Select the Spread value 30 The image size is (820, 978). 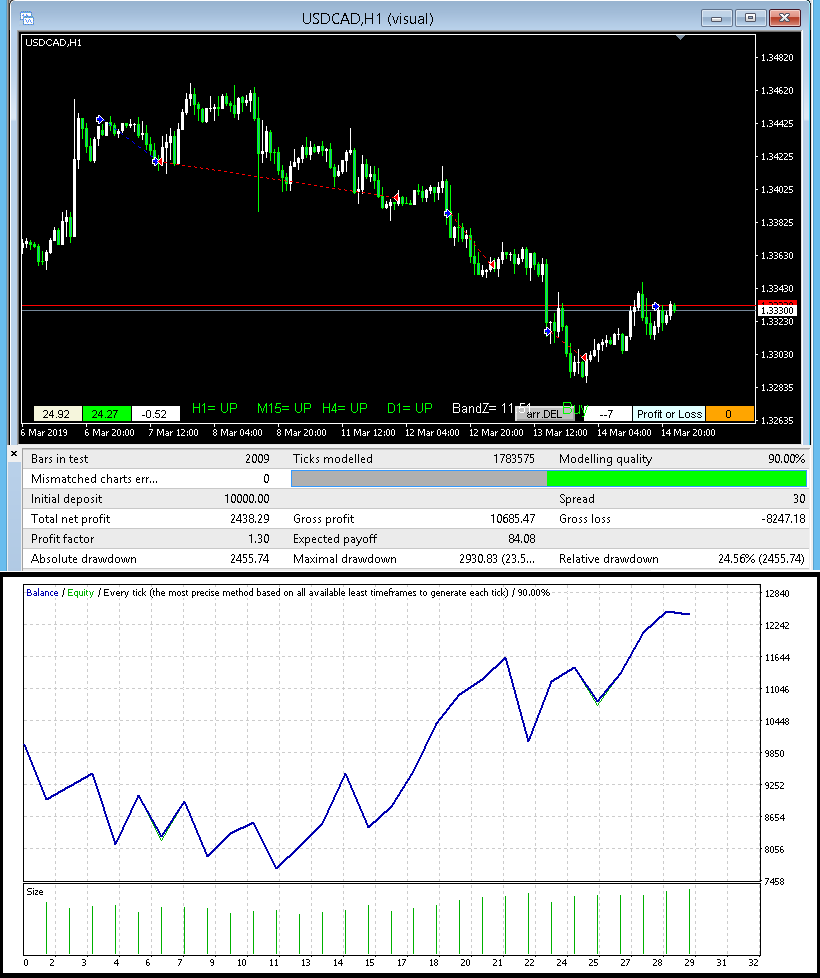click(799, 498)
